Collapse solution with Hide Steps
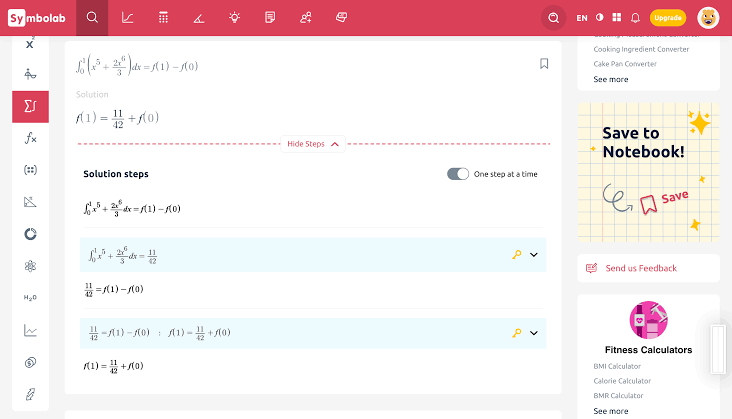The width and height of the screenshot is (732, 419). point(313,144)
